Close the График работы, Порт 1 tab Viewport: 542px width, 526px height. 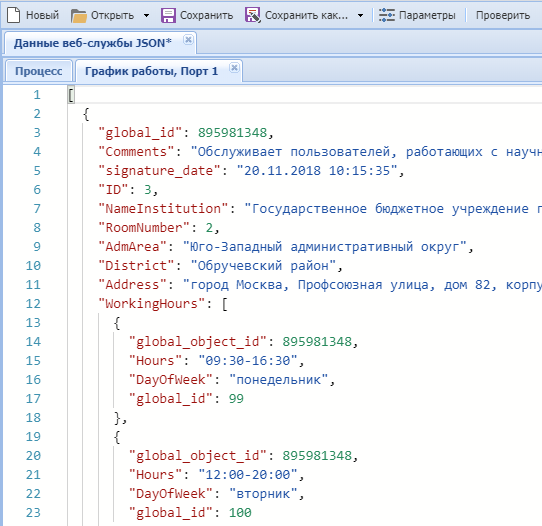pos(234,68)
